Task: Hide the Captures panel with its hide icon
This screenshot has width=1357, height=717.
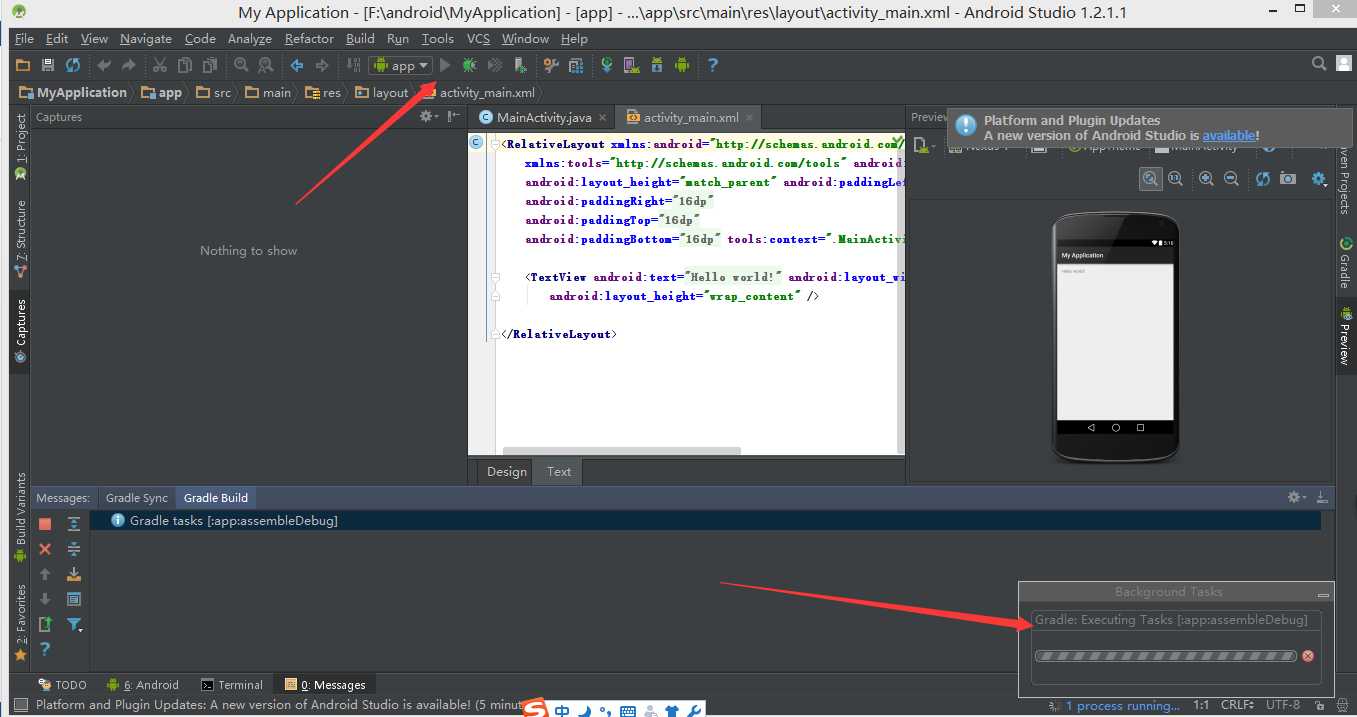Action: coord(454,117)
